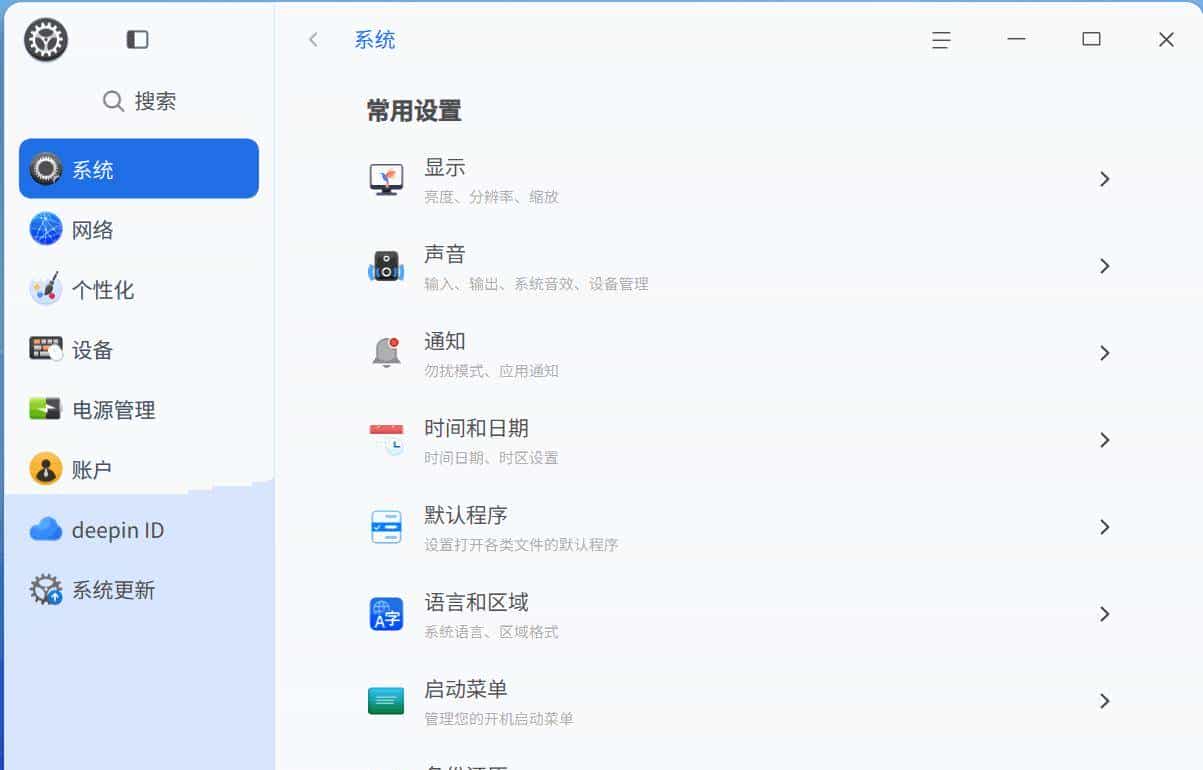Select the 个性化 personalization brush icon
This screenshot has width=1203, height=770.
pyautogui.click(x=44, y=289)
